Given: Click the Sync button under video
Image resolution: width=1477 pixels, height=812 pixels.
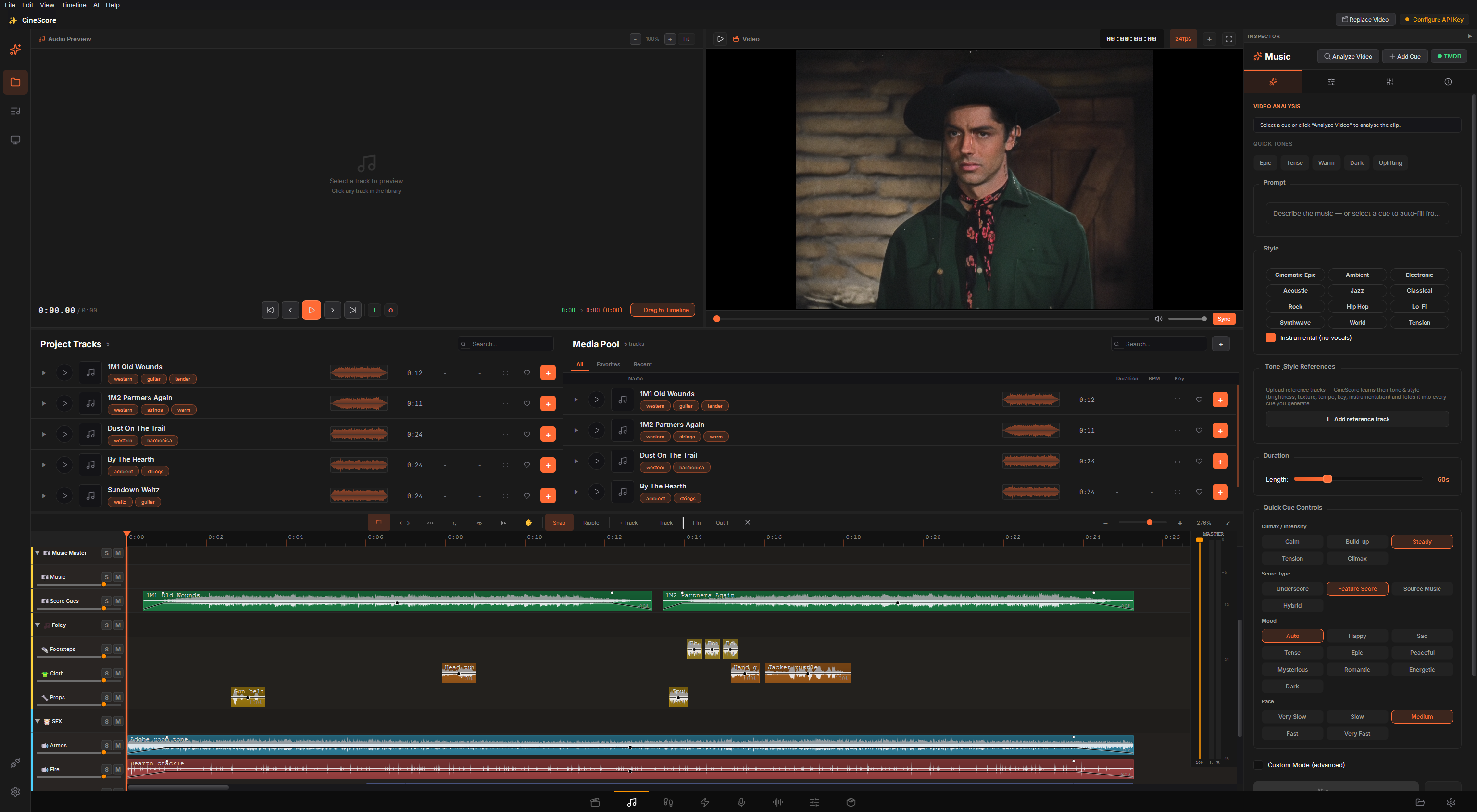Looking at the screenshot, I should (x=1224, y=319).
